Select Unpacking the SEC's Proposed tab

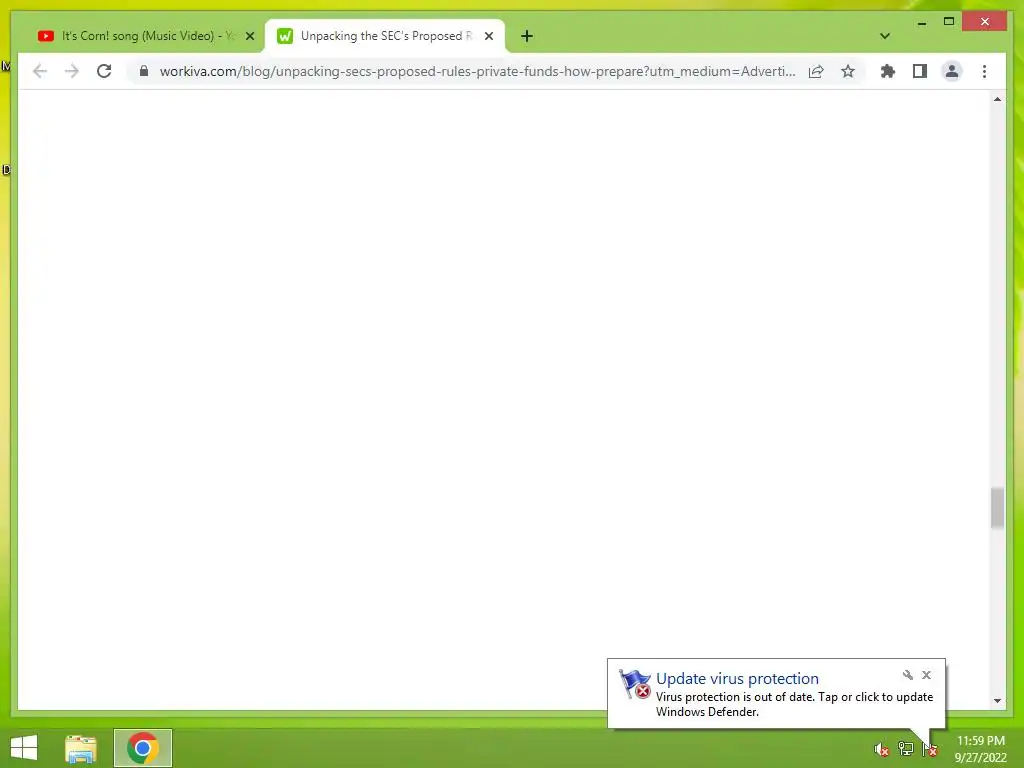pos(385,36)
